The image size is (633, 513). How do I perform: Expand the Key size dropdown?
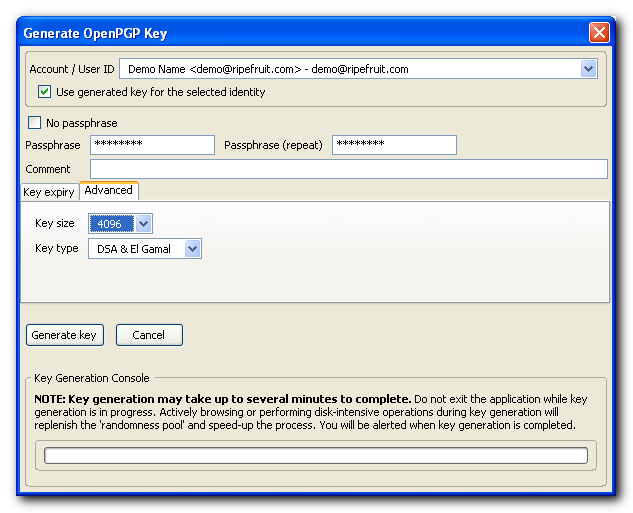click(143, 224)
